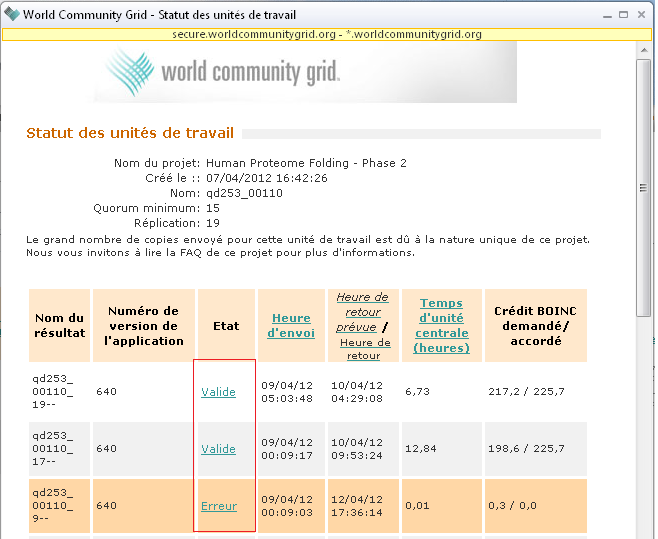
Task: Click the secure.worldcommunitygrid.org address bar
Action: point(327,34)
